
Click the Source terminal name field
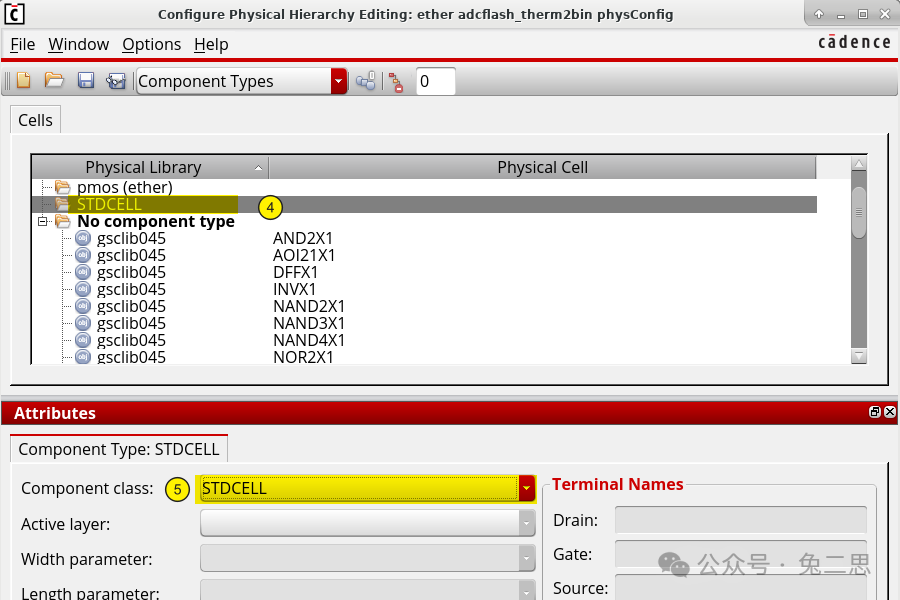740,587
